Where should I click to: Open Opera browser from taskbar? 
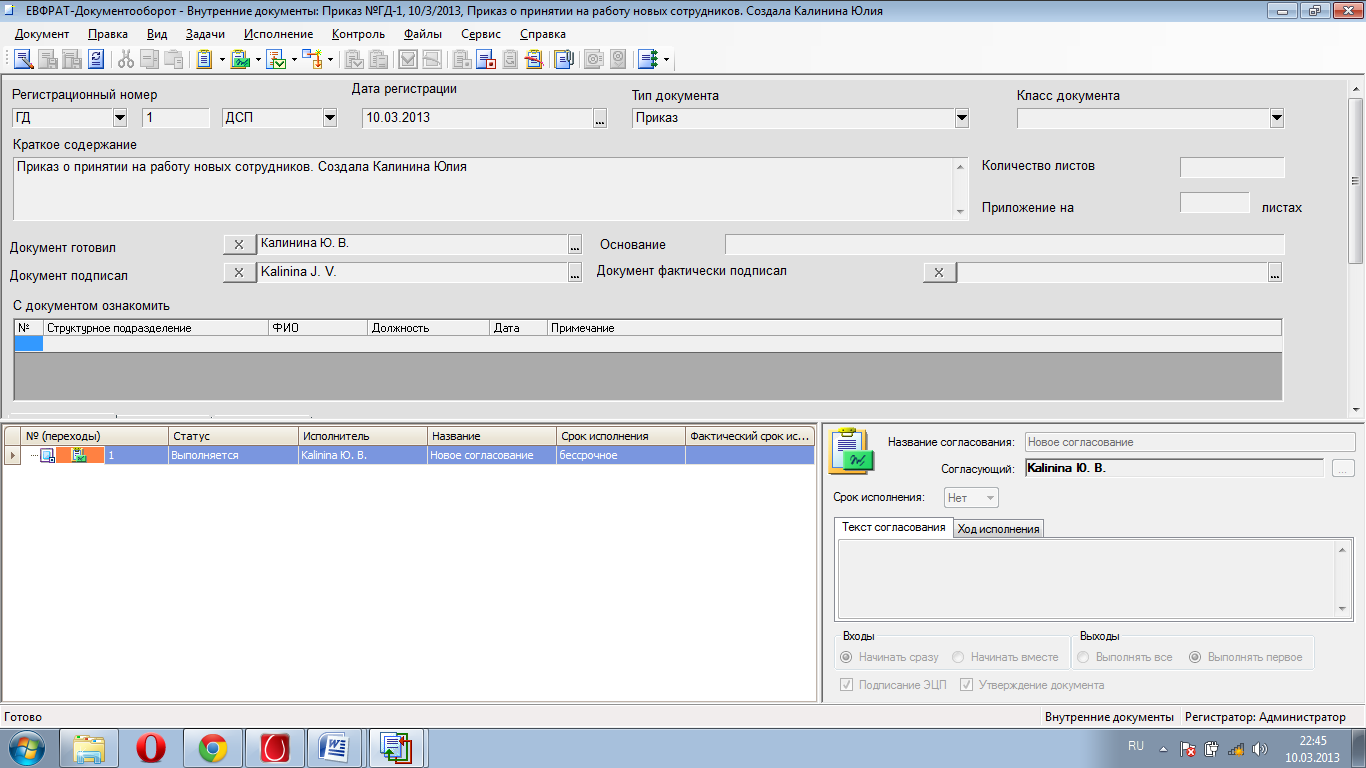point(151,747)
